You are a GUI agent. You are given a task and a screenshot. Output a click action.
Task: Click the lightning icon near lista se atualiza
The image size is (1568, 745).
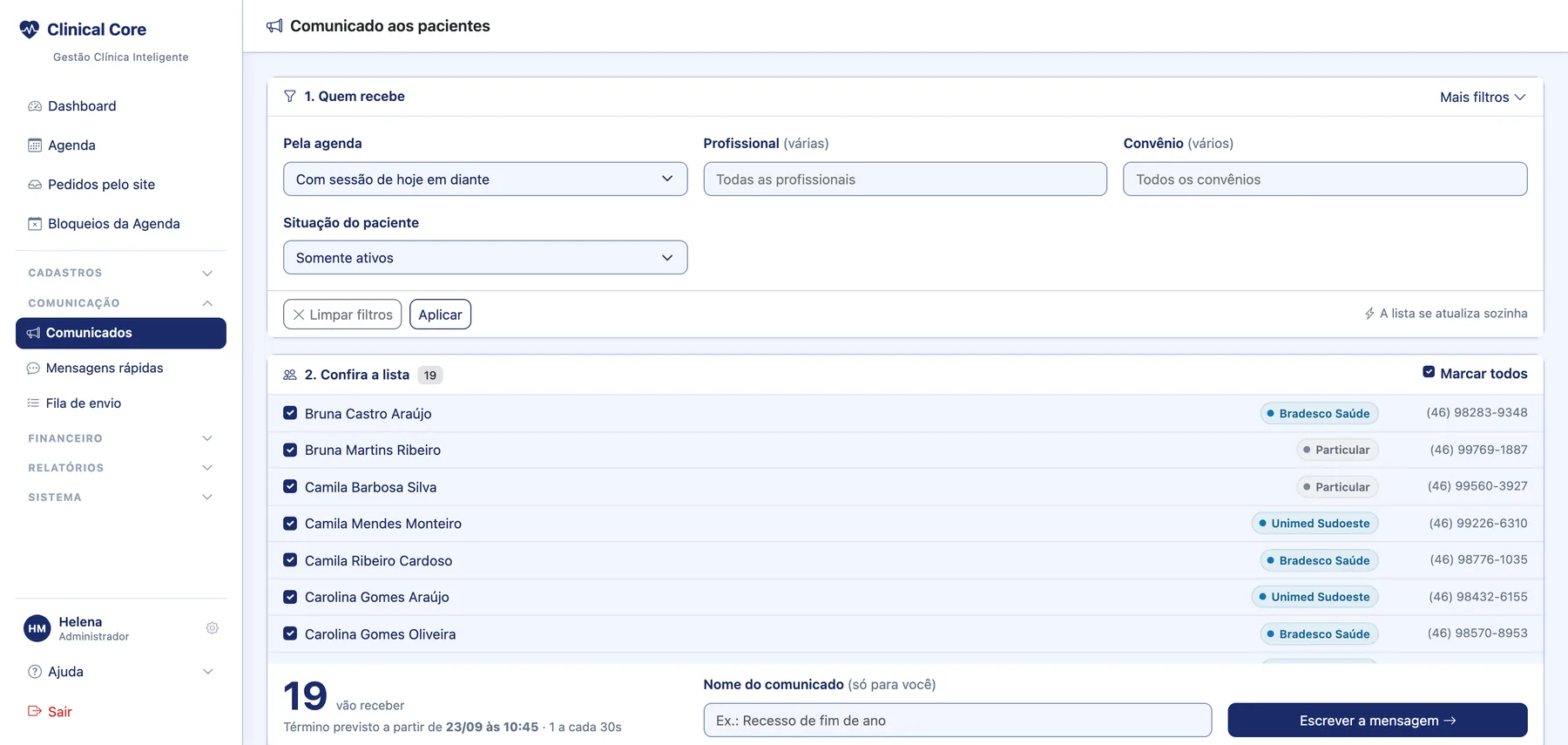point(1369,314)
